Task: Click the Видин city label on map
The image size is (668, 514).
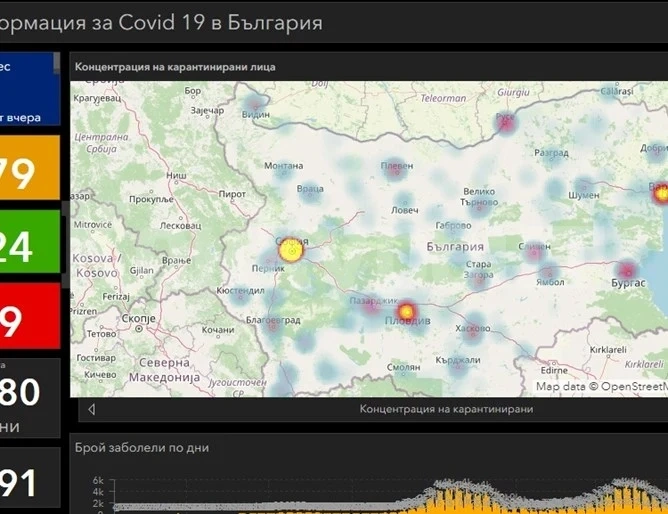Action: [x=256, y=114]
